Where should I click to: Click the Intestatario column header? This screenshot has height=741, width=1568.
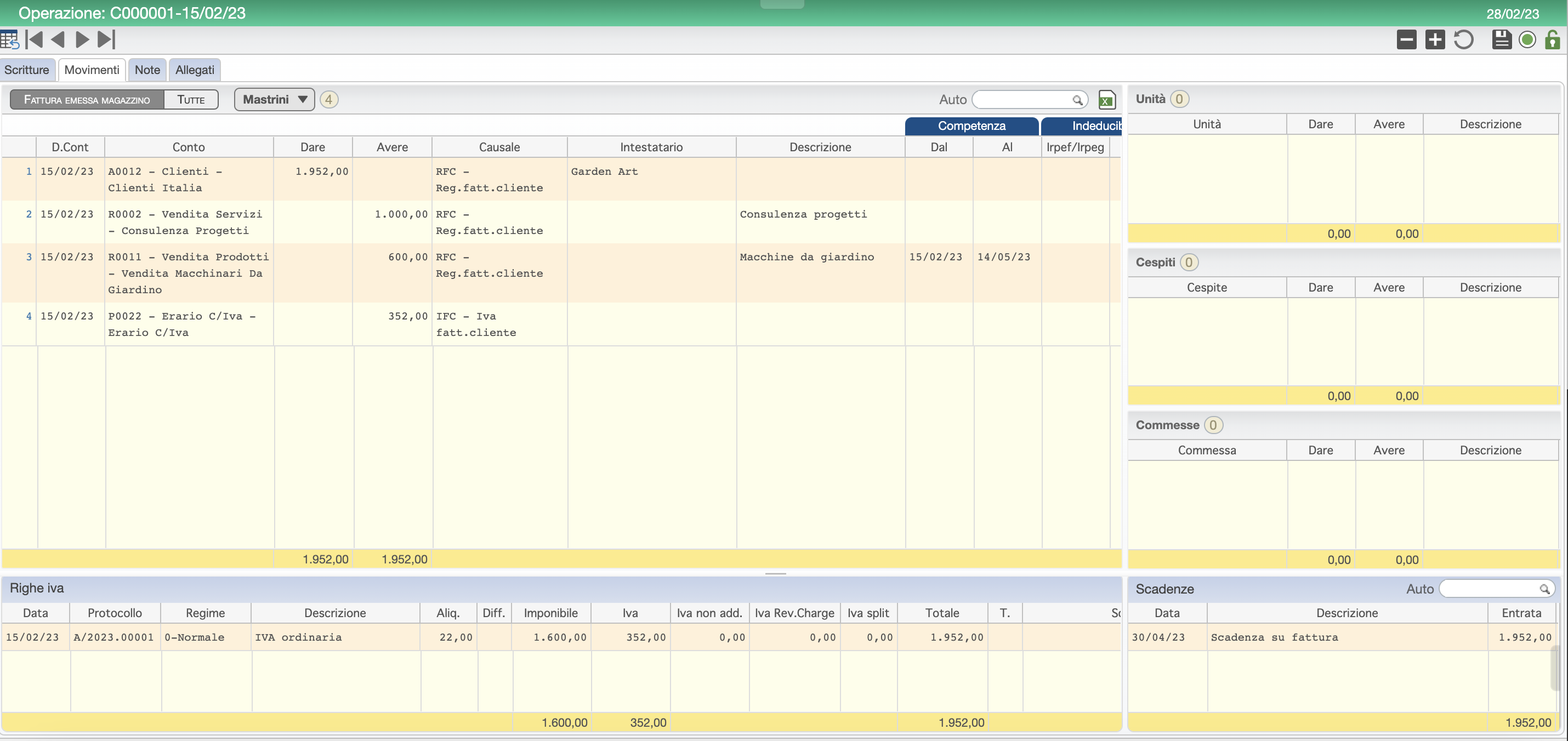click(651, 147)
